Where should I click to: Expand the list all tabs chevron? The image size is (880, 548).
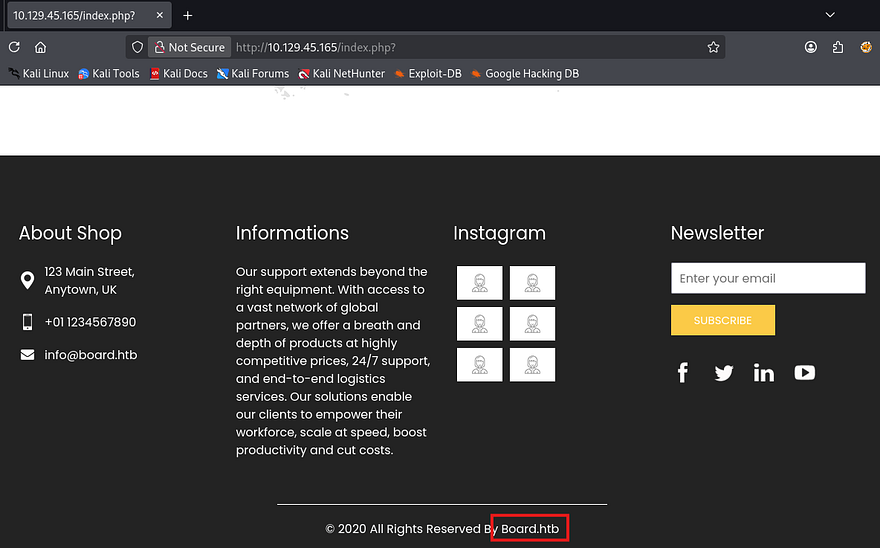coord(829,15)
